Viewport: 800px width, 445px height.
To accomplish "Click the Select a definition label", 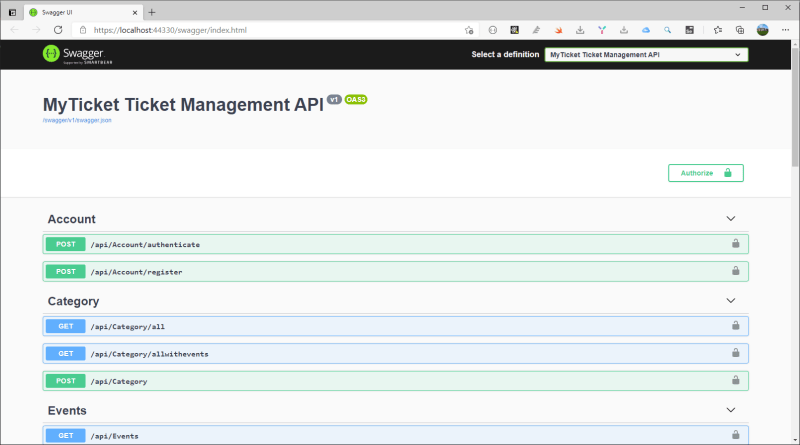I will [x=505, y=54].
